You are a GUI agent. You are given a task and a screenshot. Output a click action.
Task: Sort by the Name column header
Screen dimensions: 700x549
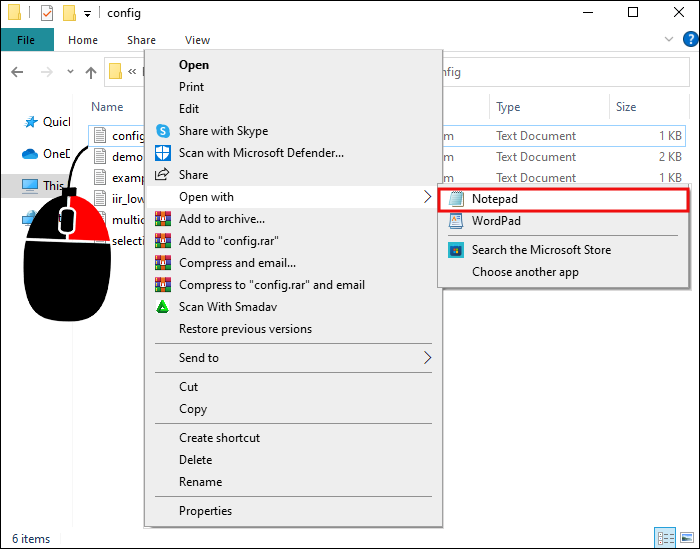point(107,107)
